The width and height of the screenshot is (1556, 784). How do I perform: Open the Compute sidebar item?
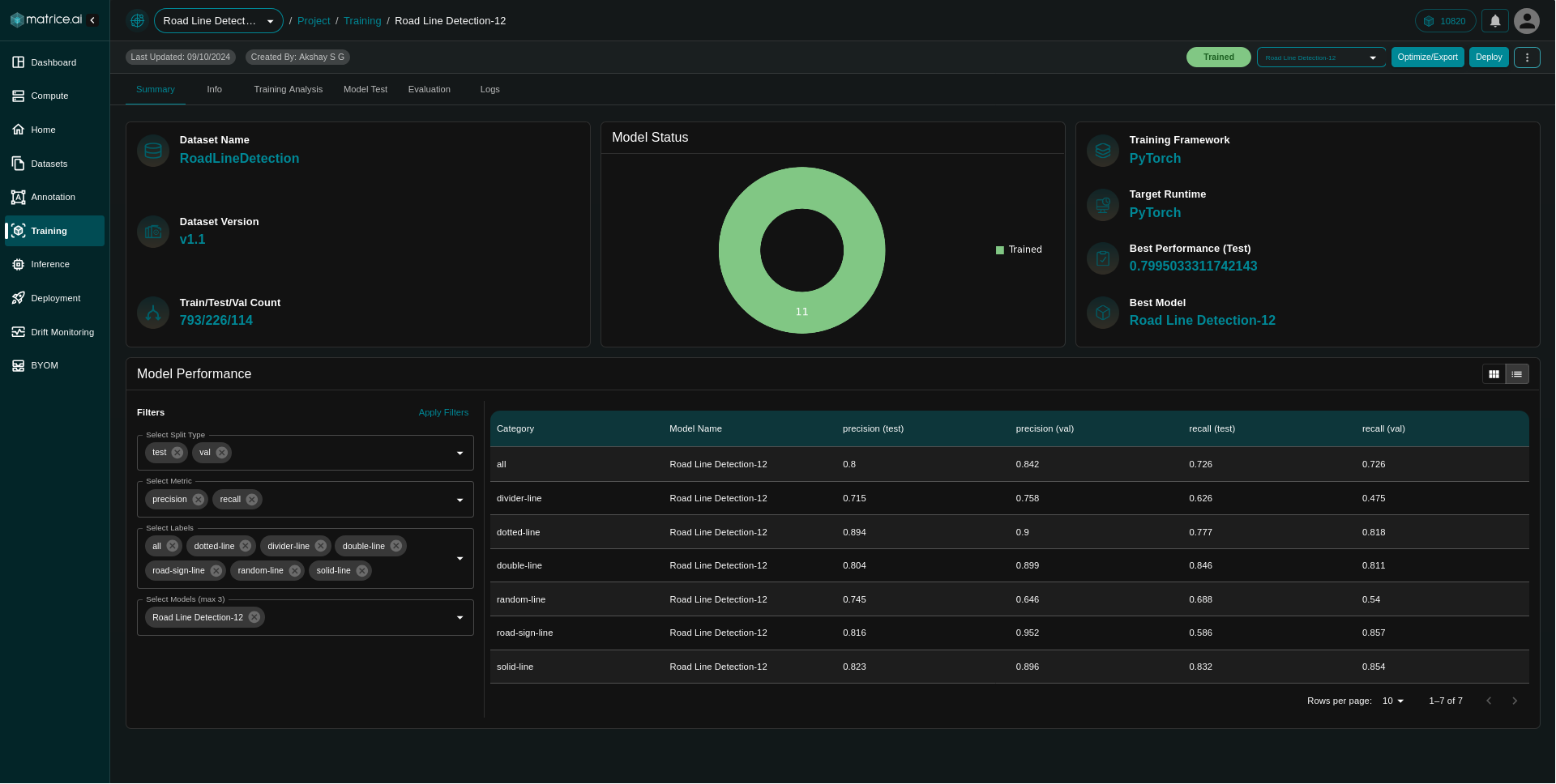54,96
